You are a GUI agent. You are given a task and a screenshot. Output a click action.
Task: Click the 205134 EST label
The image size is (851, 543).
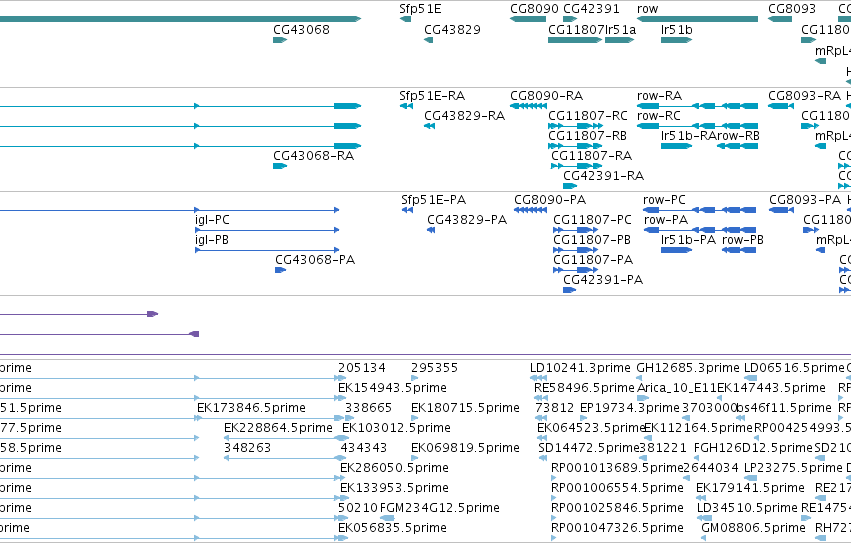point(361,369)
